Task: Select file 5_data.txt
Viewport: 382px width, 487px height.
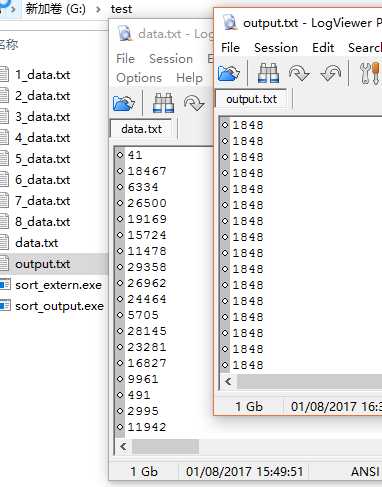Action: click(x=43, y=159)
